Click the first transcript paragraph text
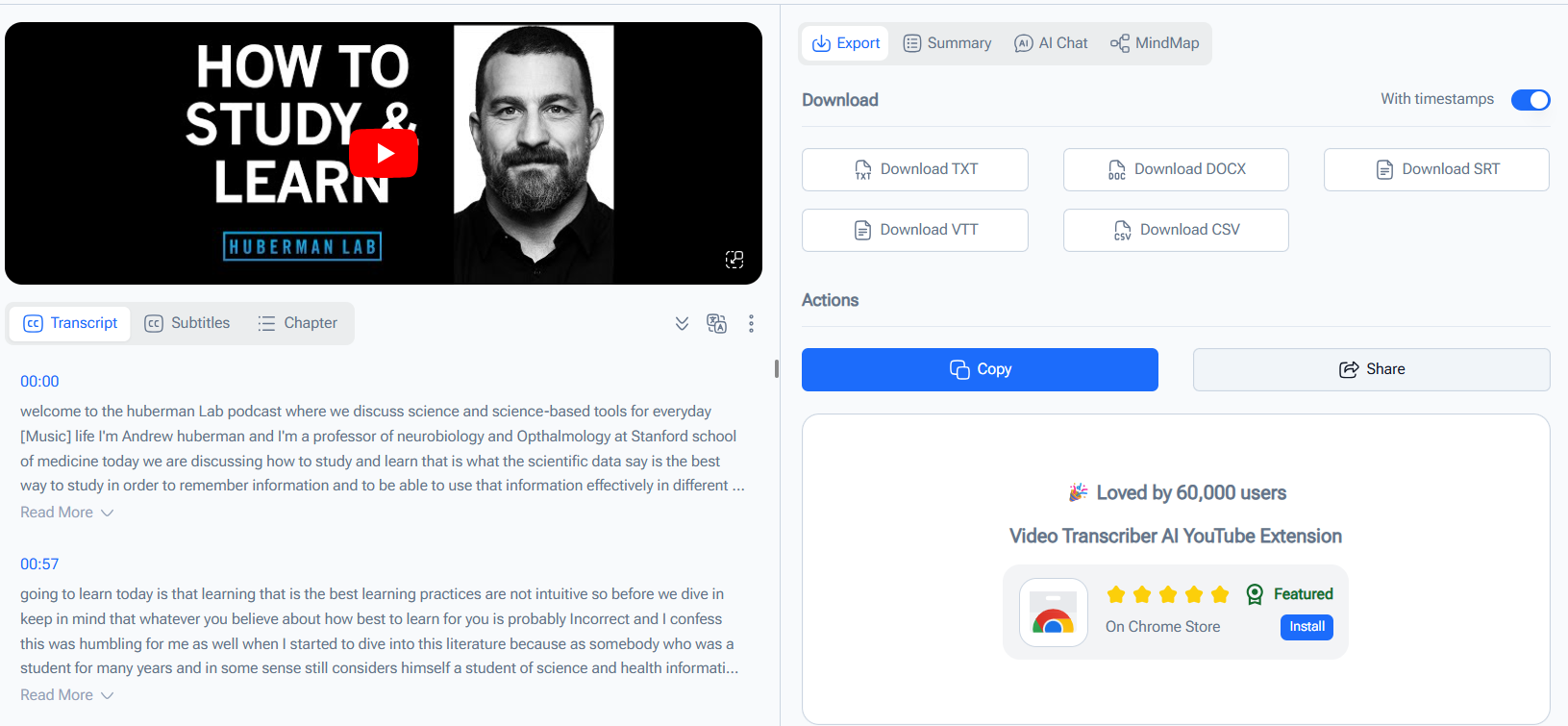Image resolution: width=1568 pixels, height=726 pixels. click(383, 448)
